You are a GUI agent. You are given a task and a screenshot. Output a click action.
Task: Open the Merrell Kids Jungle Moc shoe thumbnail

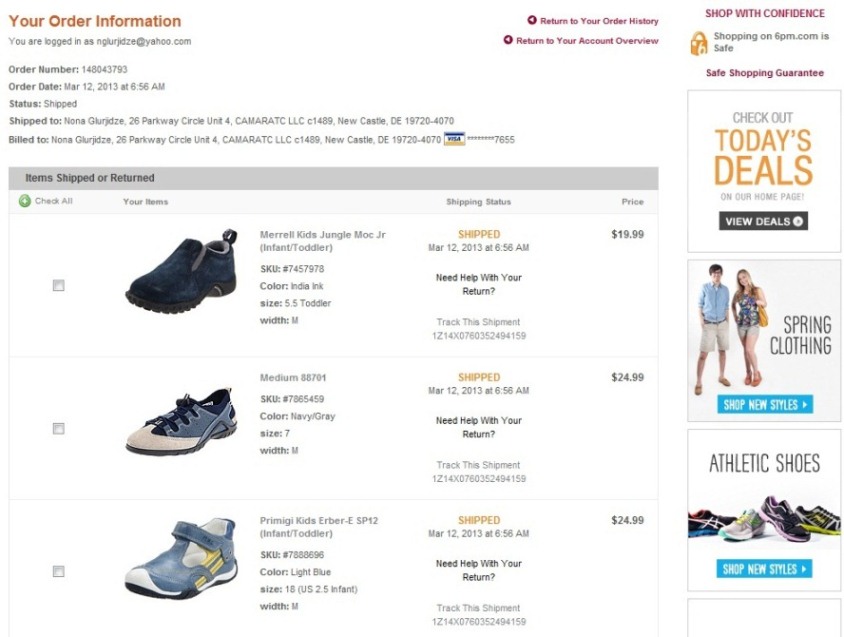click(x=181, y=270)
